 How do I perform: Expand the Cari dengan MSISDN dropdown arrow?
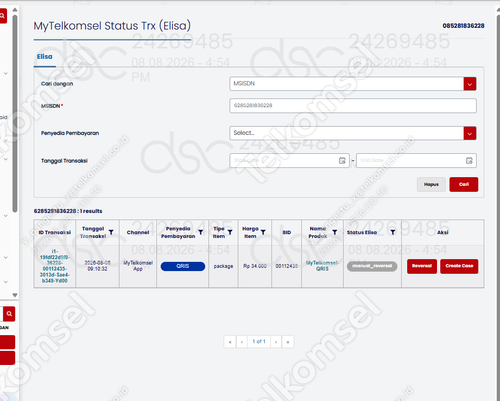(x=470, y=84)
